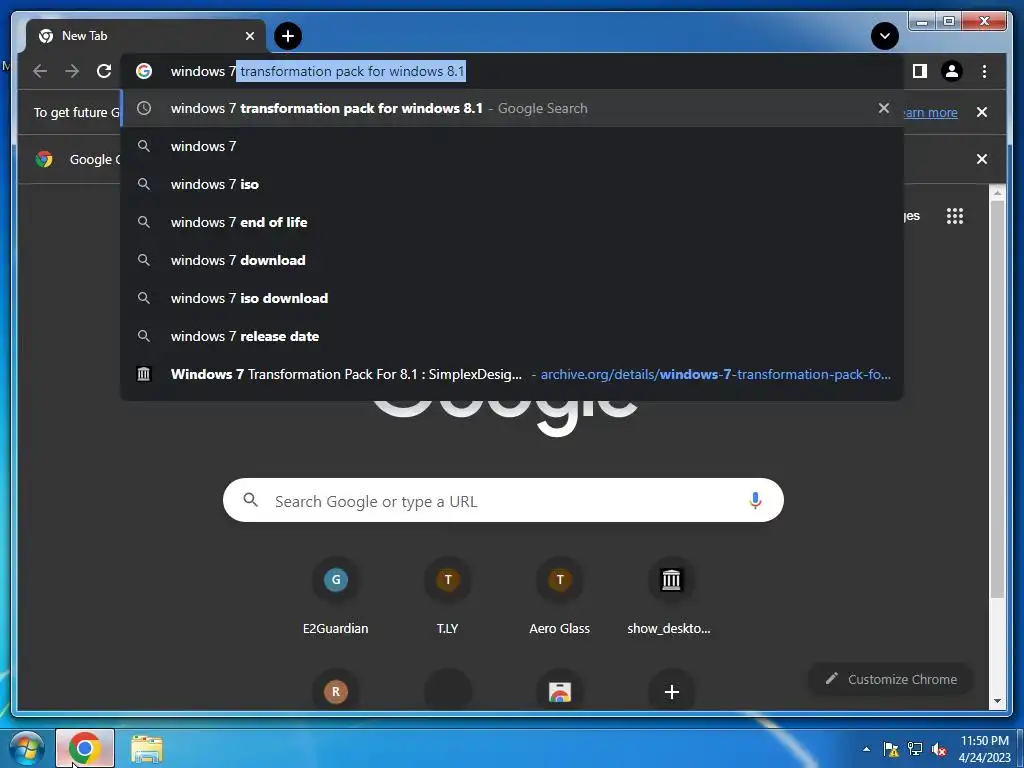Start voice search with microphone icon

coord(755,500)
